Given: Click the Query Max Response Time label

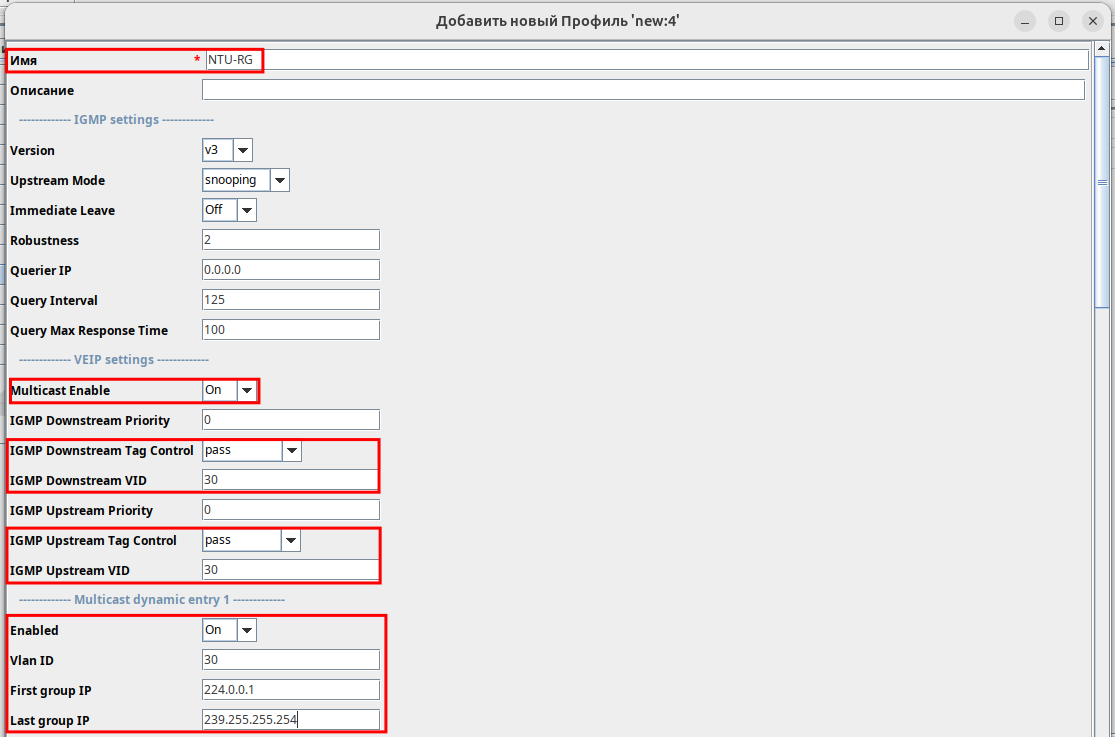Looking at the screenshot, I should click(x=89, y=330).
